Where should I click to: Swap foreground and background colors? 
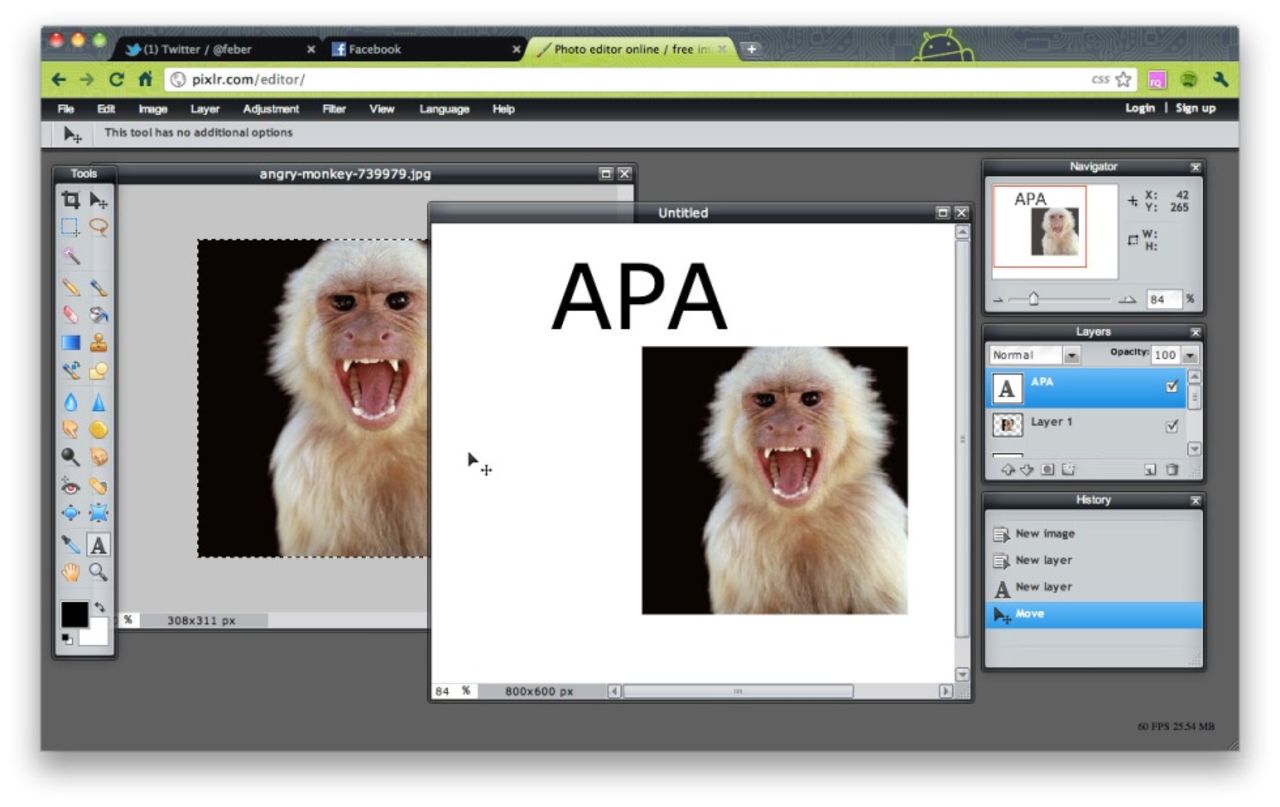tap(99, 606)
